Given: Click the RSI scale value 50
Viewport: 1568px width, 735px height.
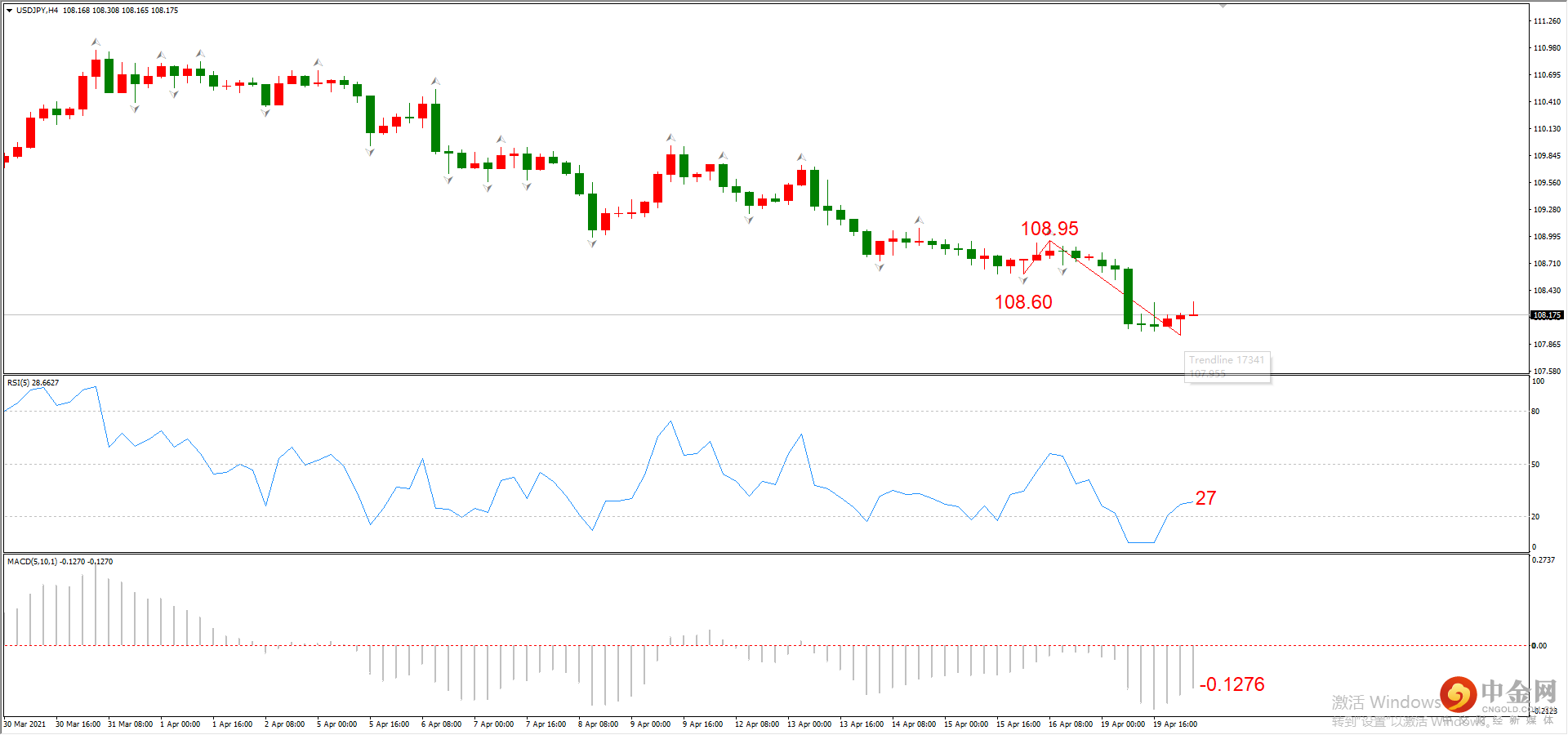Looking at the screenshot, I should tap(1536, 465).
